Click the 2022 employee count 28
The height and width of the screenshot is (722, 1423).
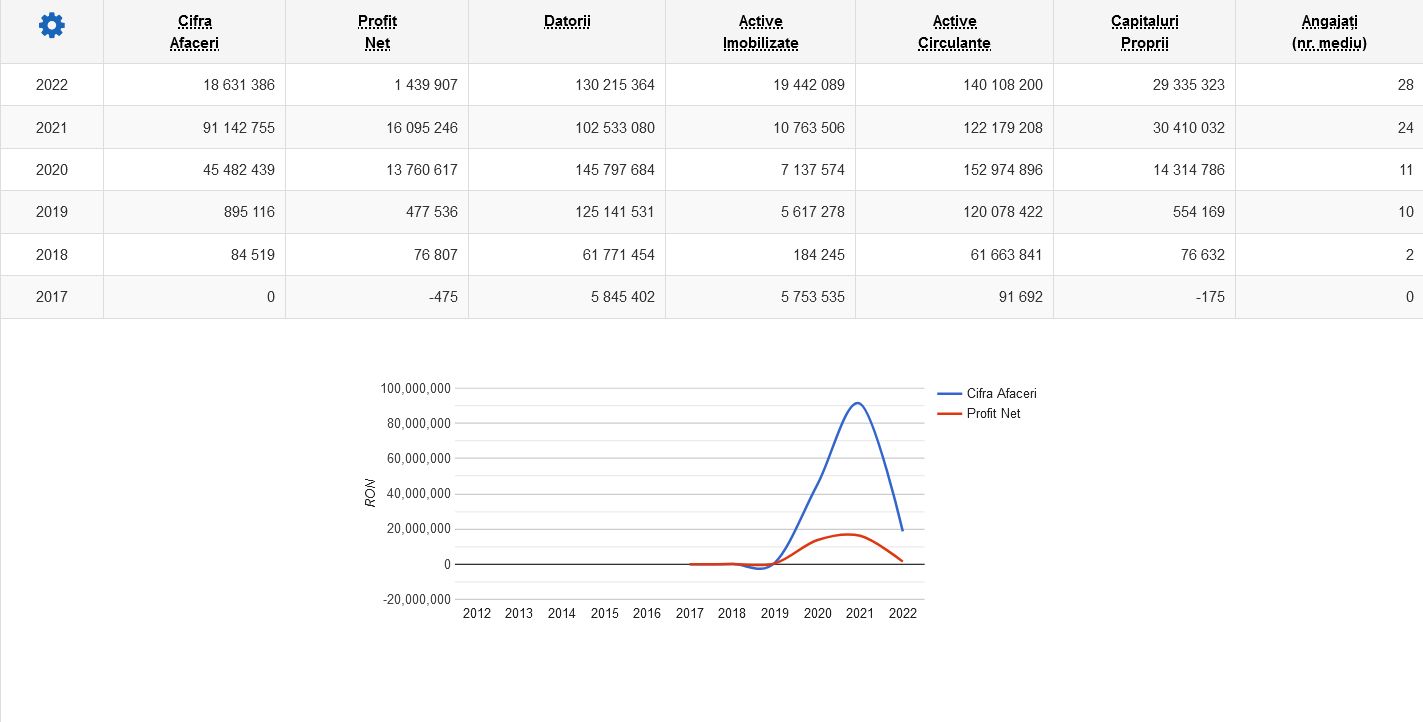pos(1406,85)
